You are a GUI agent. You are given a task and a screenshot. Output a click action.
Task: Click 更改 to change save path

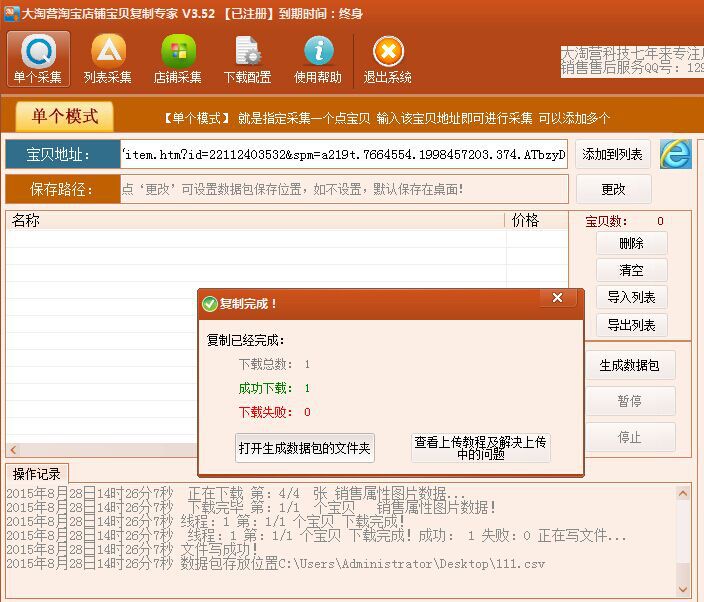coord(613,189)
